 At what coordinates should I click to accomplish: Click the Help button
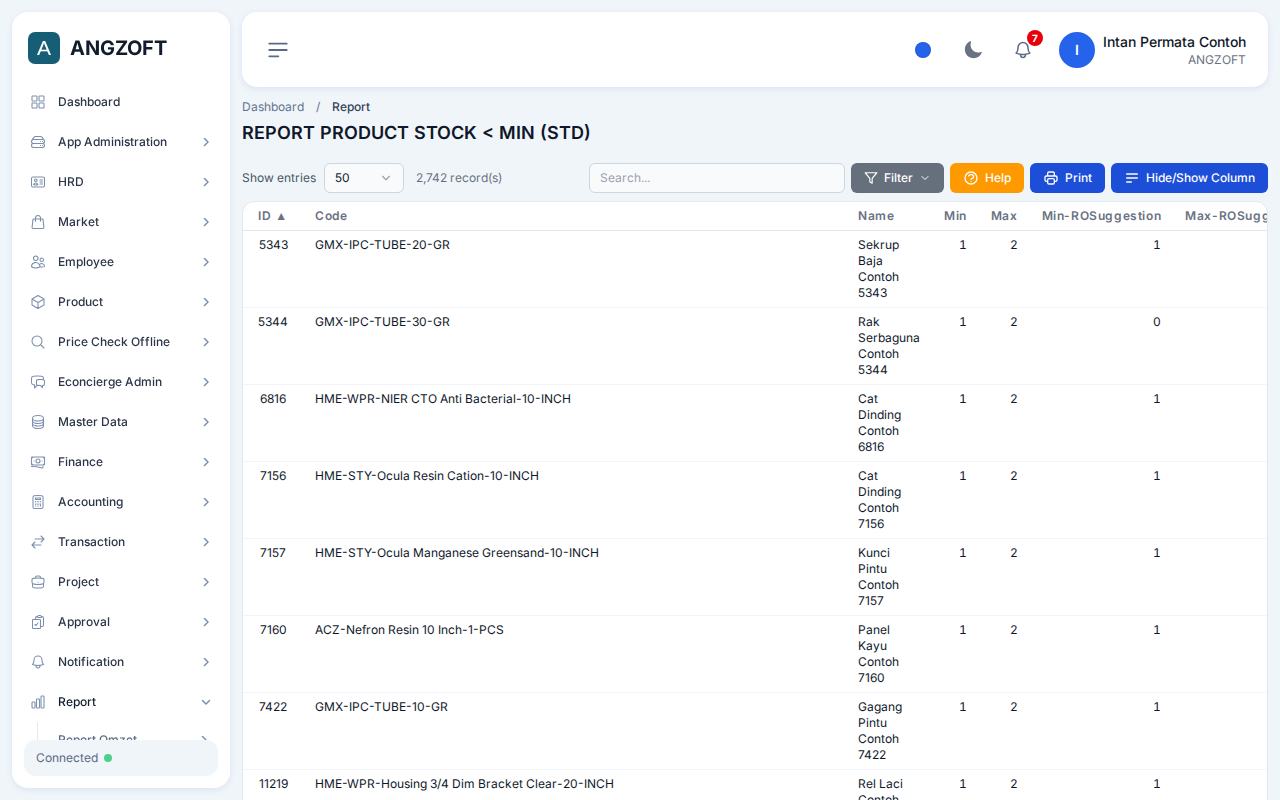(987, 178)
